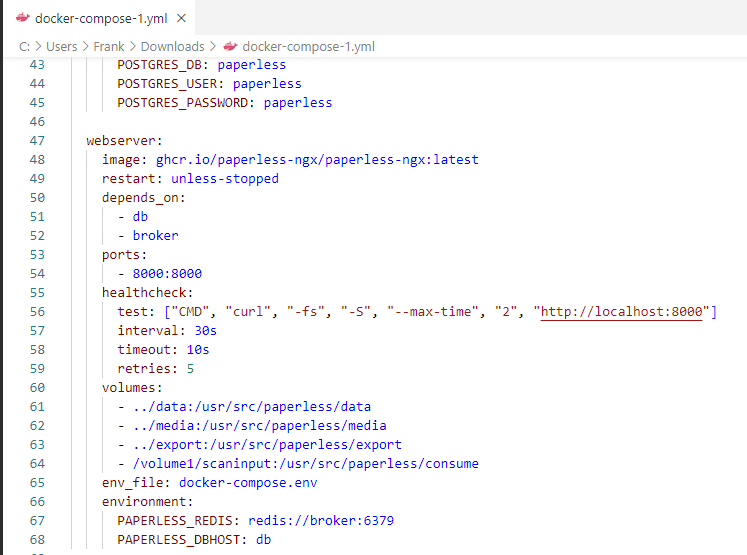This screenshot has height=555, width=747.
Task: Click the C: drive breadcrumb
Action: (x=24, y=47)
